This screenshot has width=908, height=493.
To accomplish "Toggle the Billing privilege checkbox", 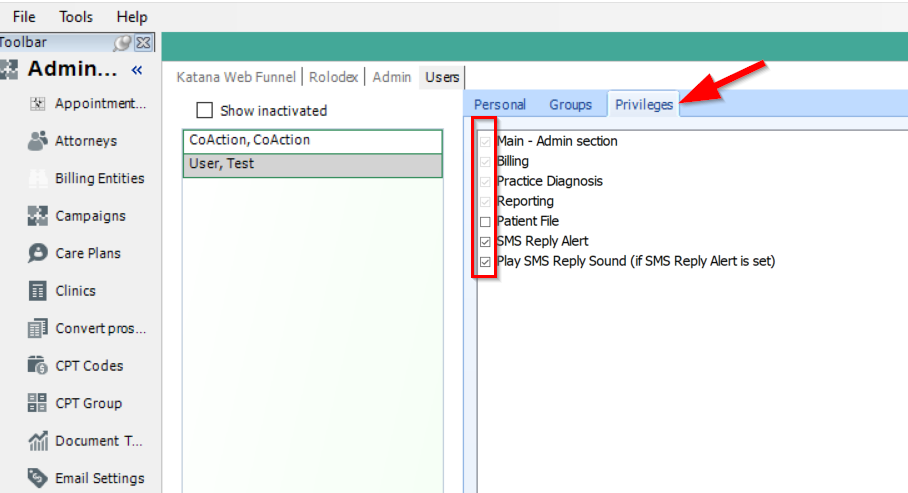I will click(x=485, y=162).
